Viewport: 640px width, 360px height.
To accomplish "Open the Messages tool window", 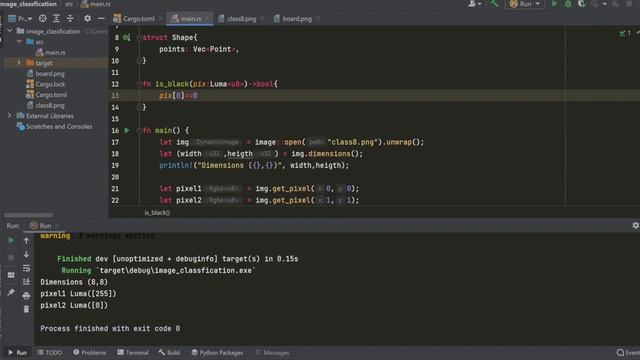I will [272, 352].
